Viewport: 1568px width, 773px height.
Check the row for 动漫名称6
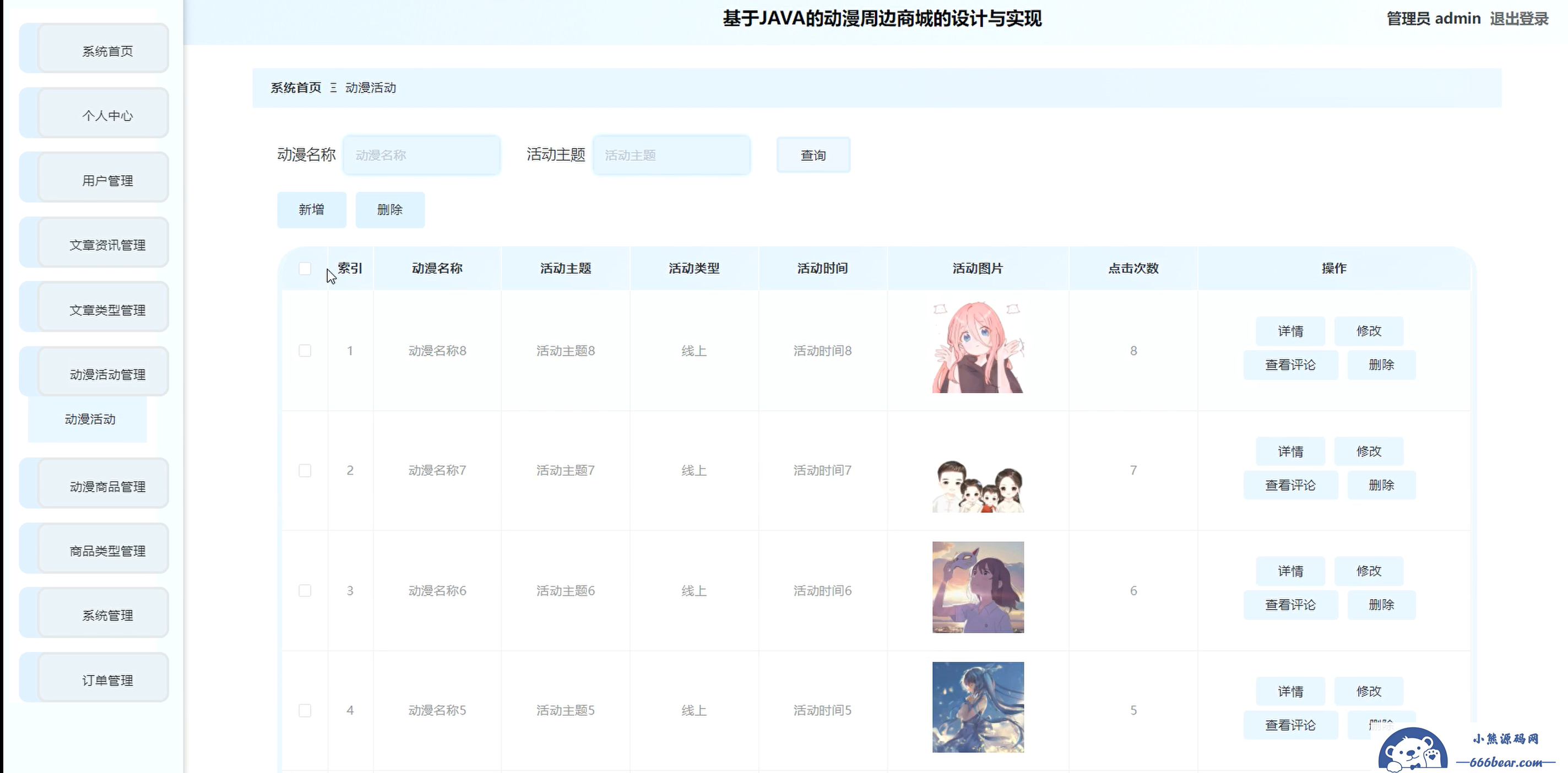tap(305, 590)
